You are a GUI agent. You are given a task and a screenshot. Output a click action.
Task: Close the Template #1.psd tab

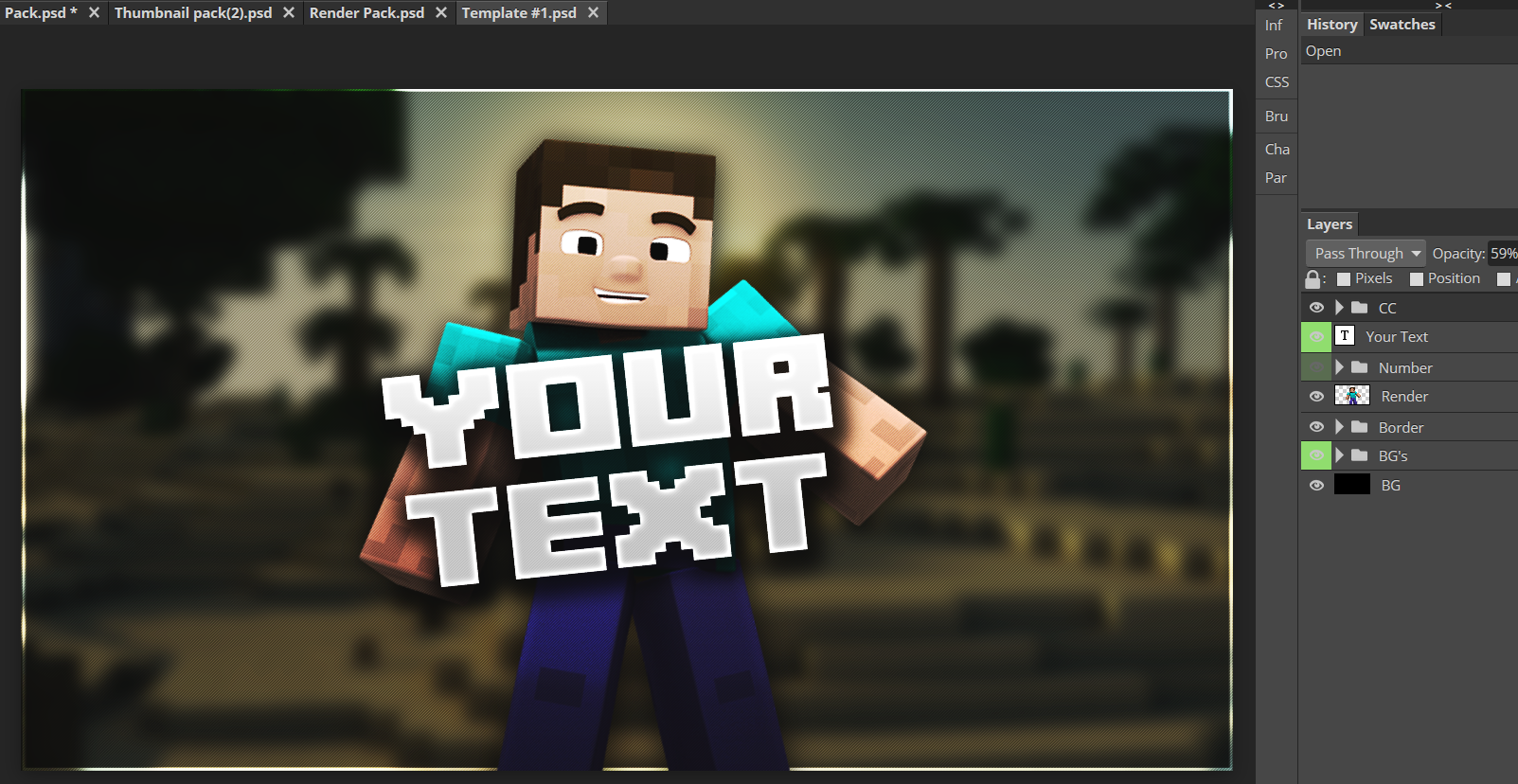point(593,13)
